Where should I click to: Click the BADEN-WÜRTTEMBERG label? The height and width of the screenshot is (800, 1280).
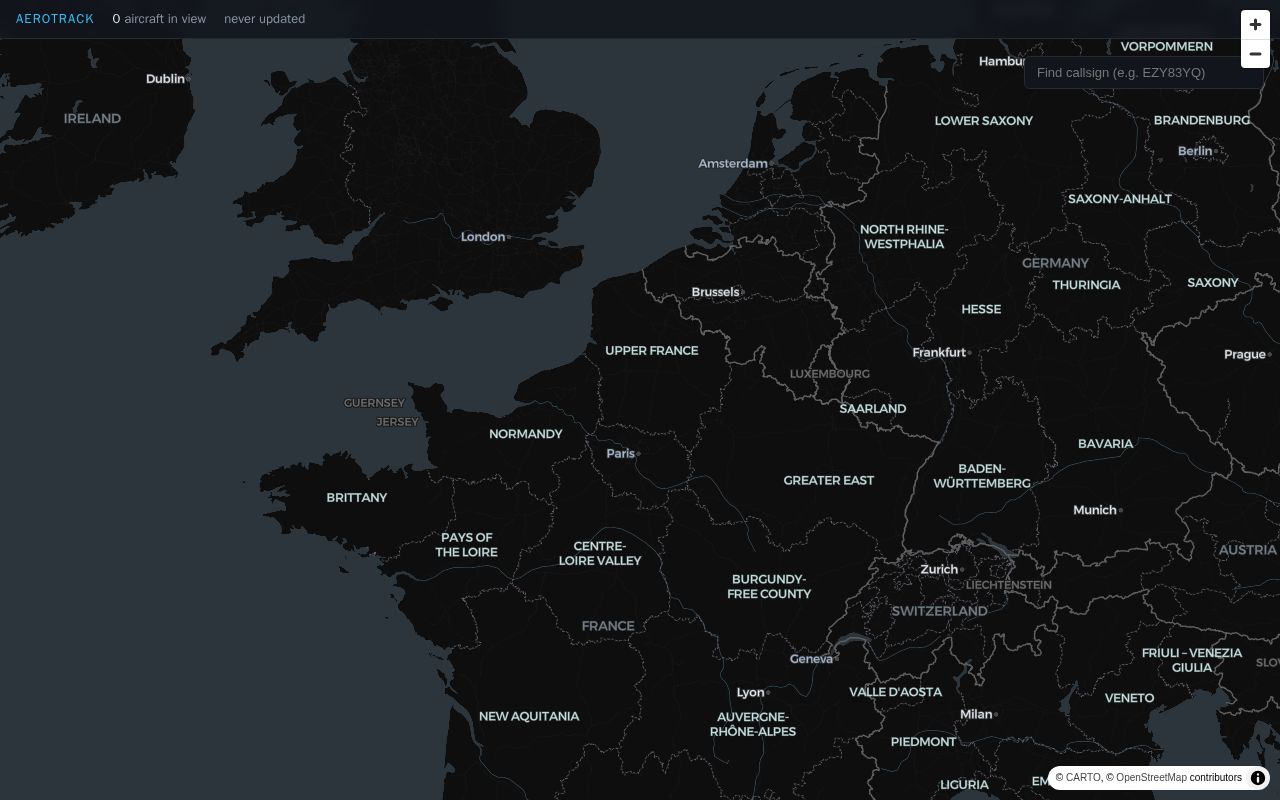[982, 475]
